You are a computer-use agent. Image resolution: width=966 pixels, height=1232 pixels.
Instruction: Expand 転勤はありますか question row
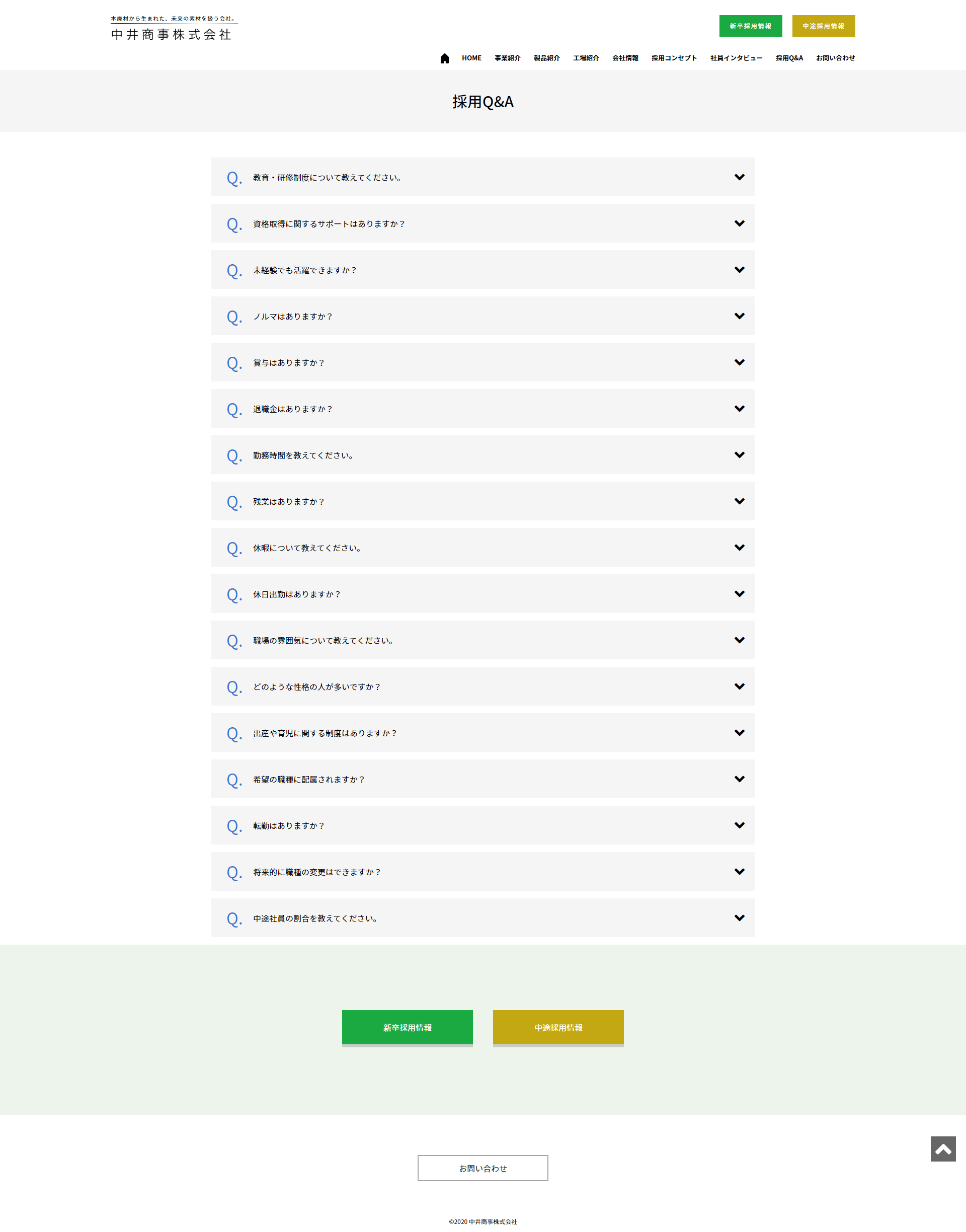[482, 825]
